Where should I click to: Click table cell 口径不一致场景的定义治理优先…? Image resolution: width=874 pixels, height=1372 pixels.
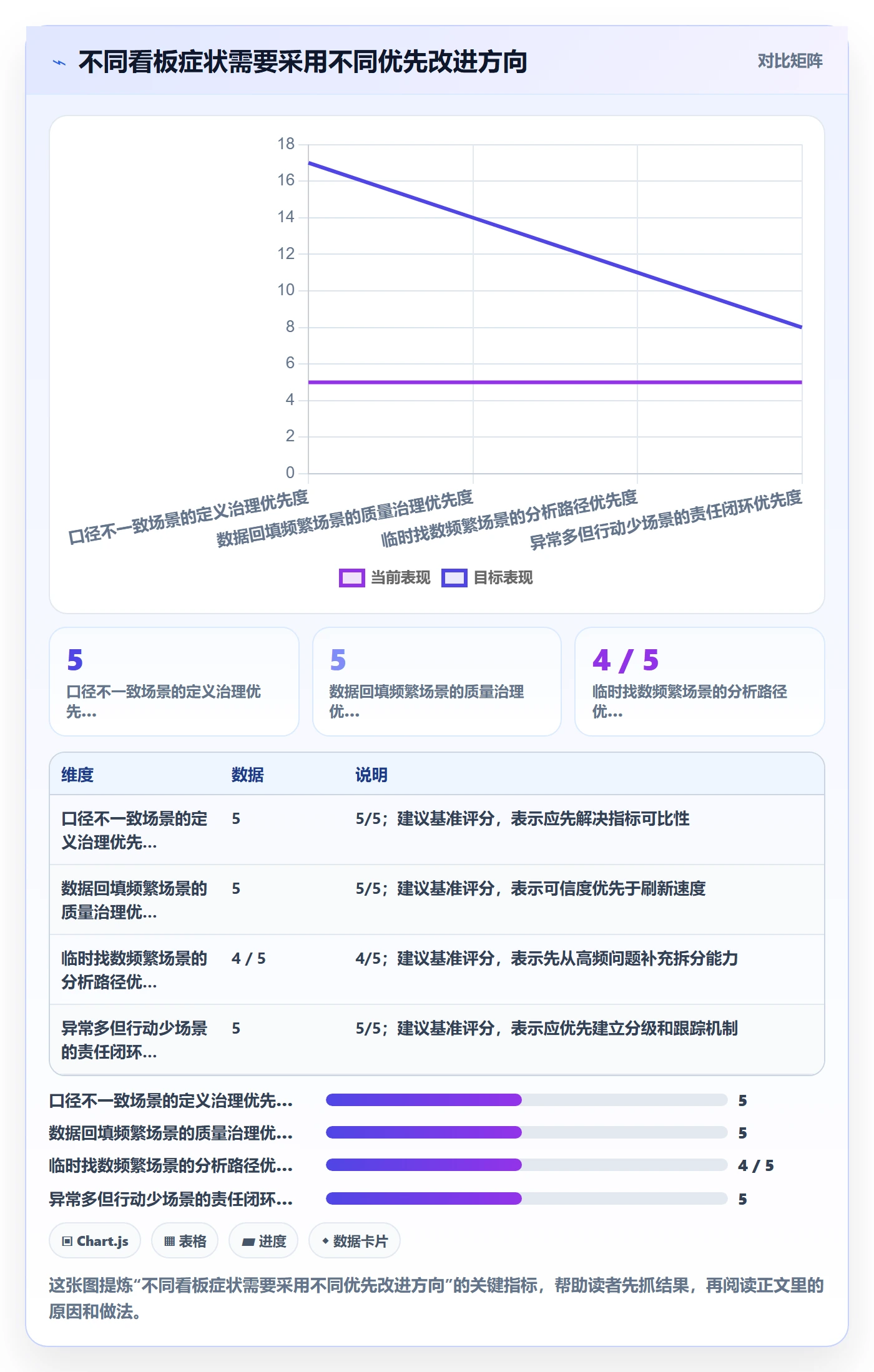134,830
